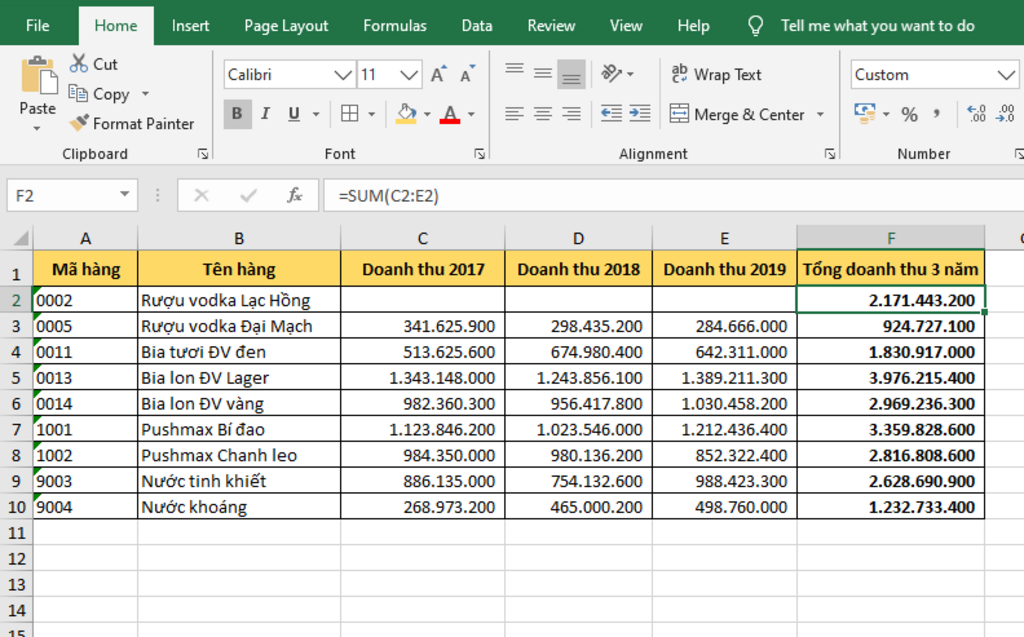Apply Percent Style number format
The height and width of the screenshot is (637, 1024).
909,114
